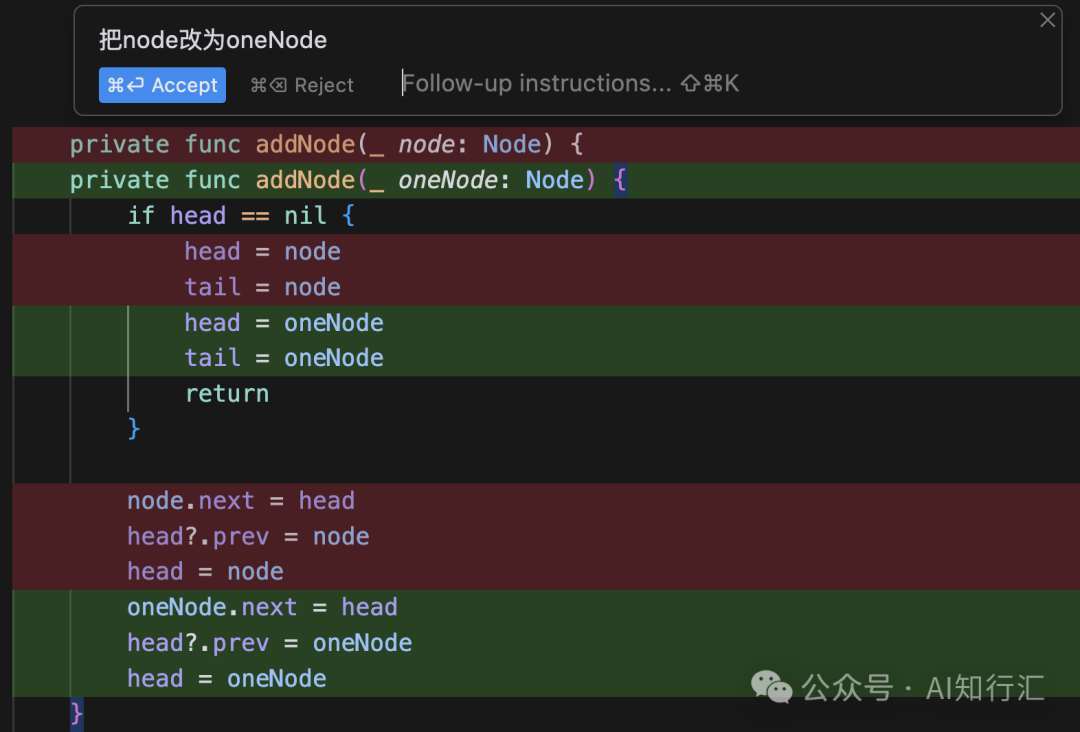
Task: Click the added head?.prev = oneNode line
Action: point(269,643)
